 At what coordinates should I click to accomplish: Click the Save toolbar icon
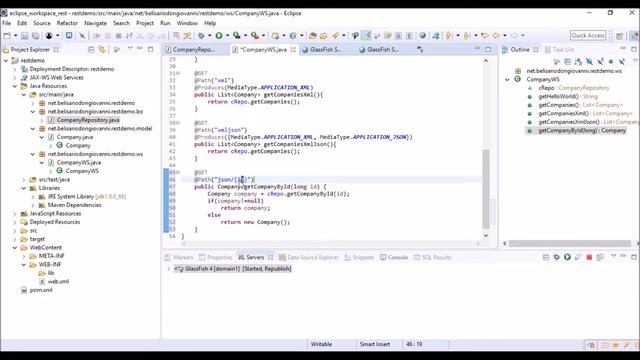pos(25,36)
